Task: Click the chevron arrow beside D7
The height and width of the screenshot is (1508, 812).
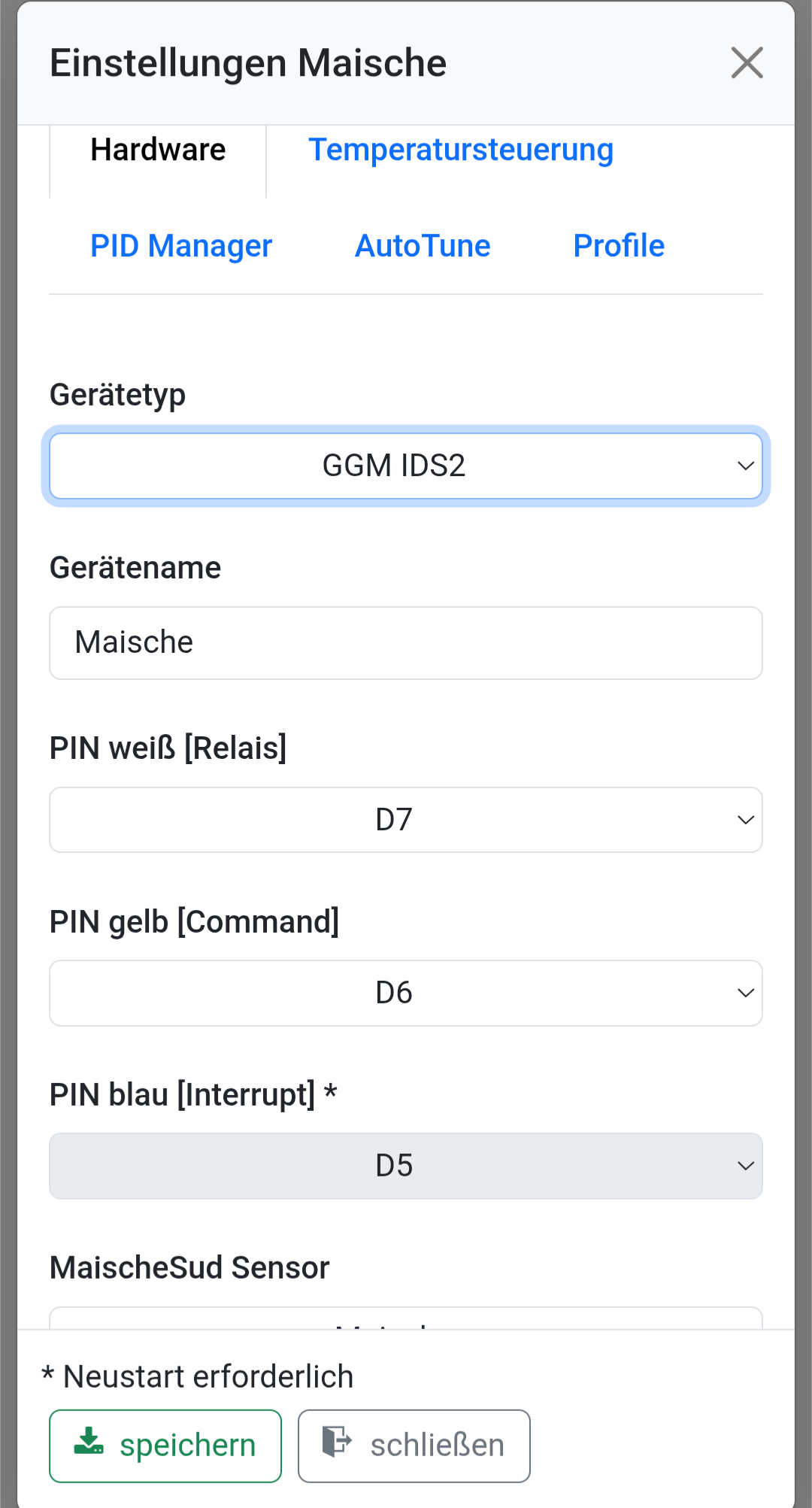Action: pyautogui.click(x=745, y=820)
